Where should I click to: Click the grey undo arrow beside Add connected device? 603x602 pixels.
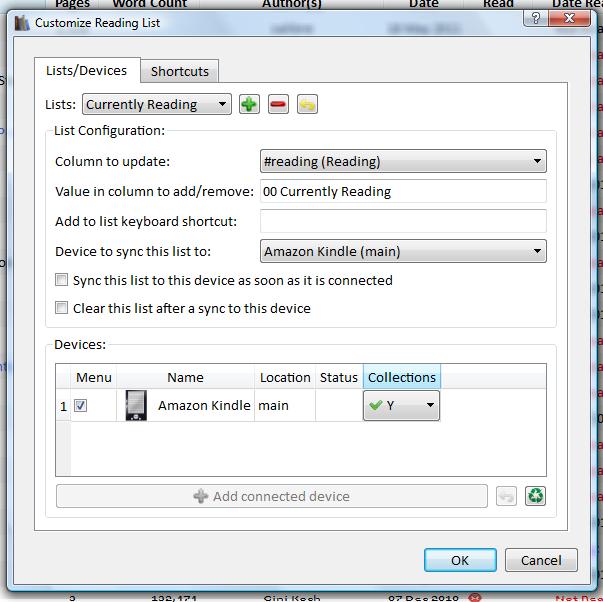point(506,495)
